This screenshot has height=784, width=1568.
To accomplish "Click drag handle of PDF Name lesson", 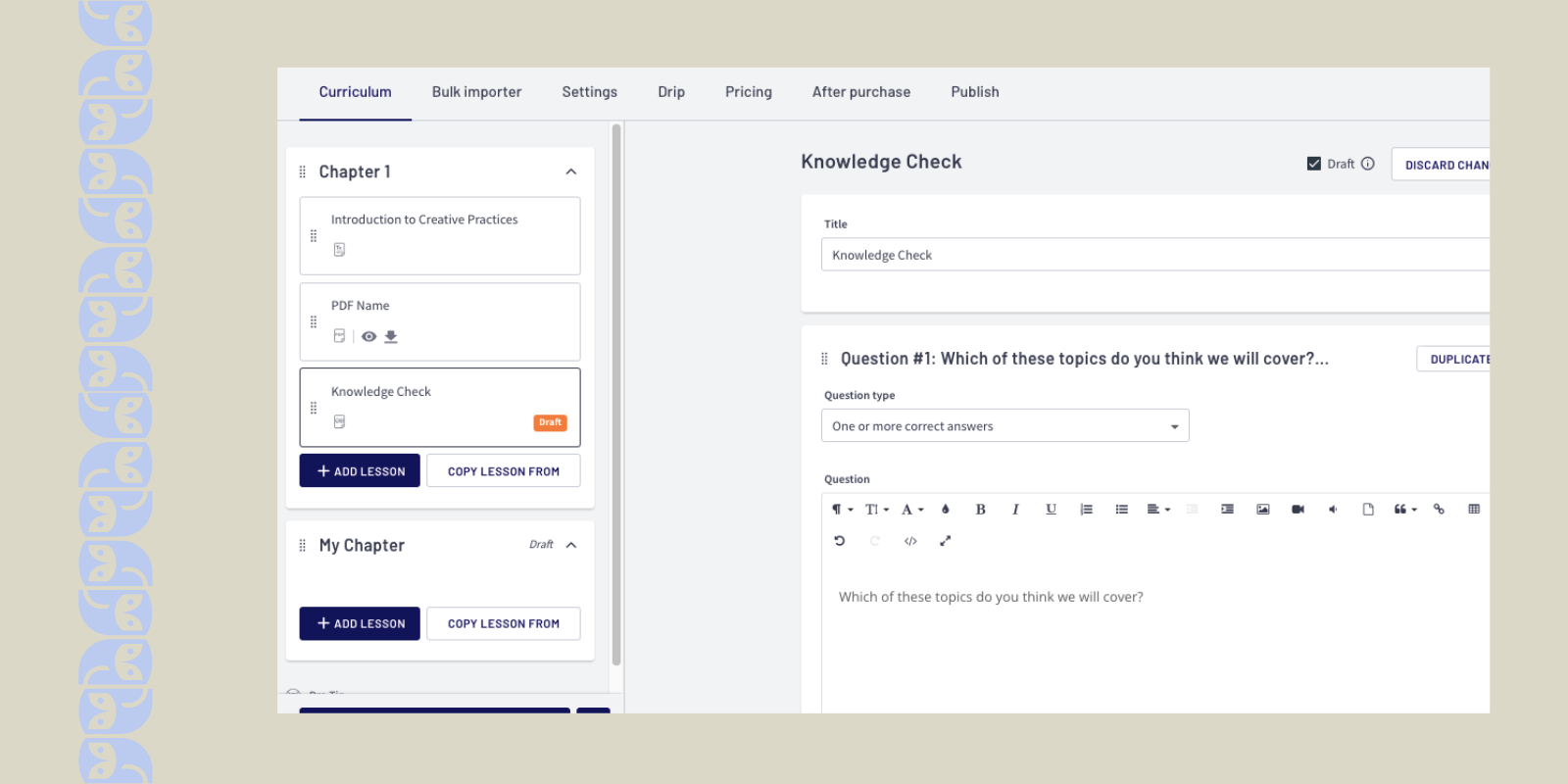I will pyautogui.click(x=314, y=322).
